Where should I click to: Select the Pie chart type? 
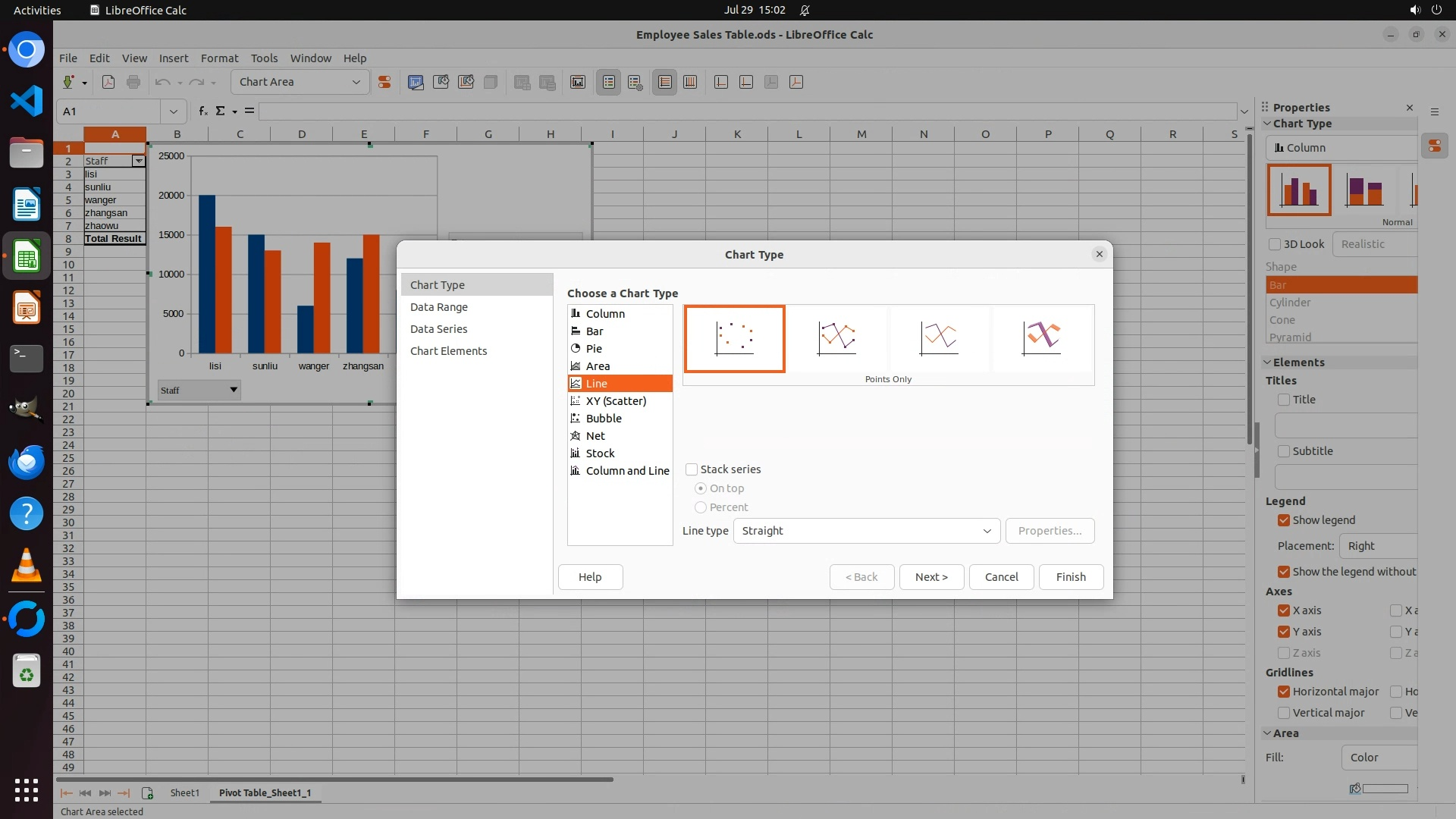594,349
